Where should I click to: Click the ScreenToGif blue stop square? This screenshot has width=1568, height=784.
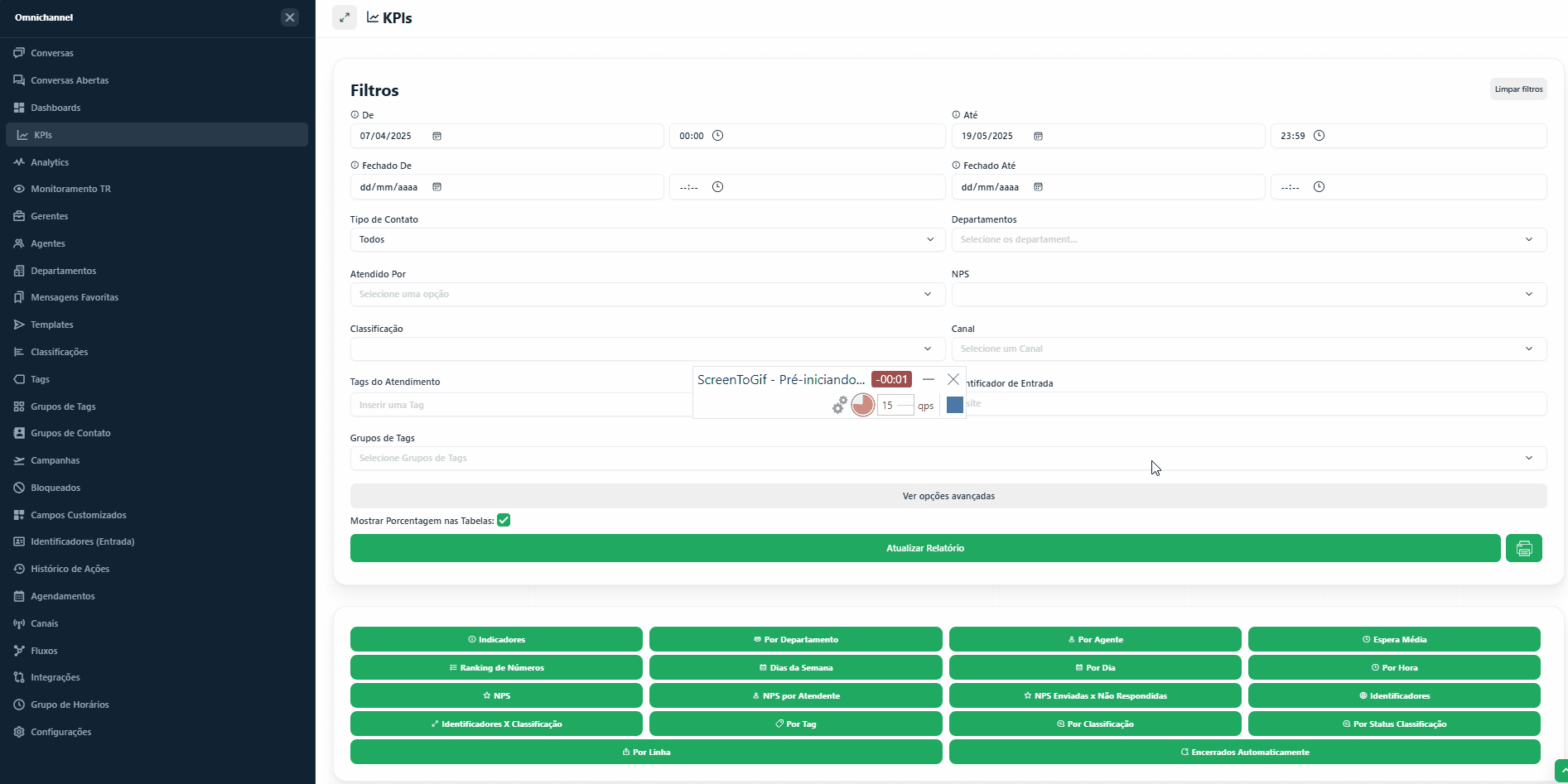click(954, 405)
